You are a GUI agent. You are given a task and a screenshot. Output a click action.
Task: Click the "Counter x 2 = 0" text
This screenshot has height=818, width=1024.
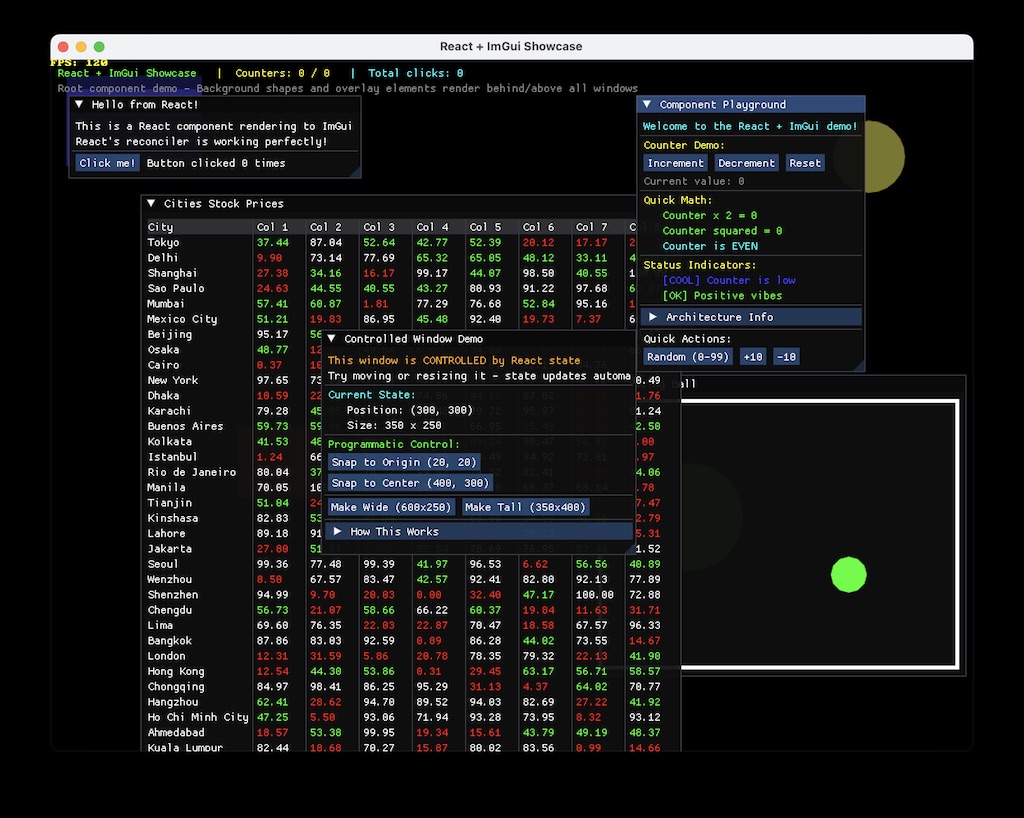(709, 215)
